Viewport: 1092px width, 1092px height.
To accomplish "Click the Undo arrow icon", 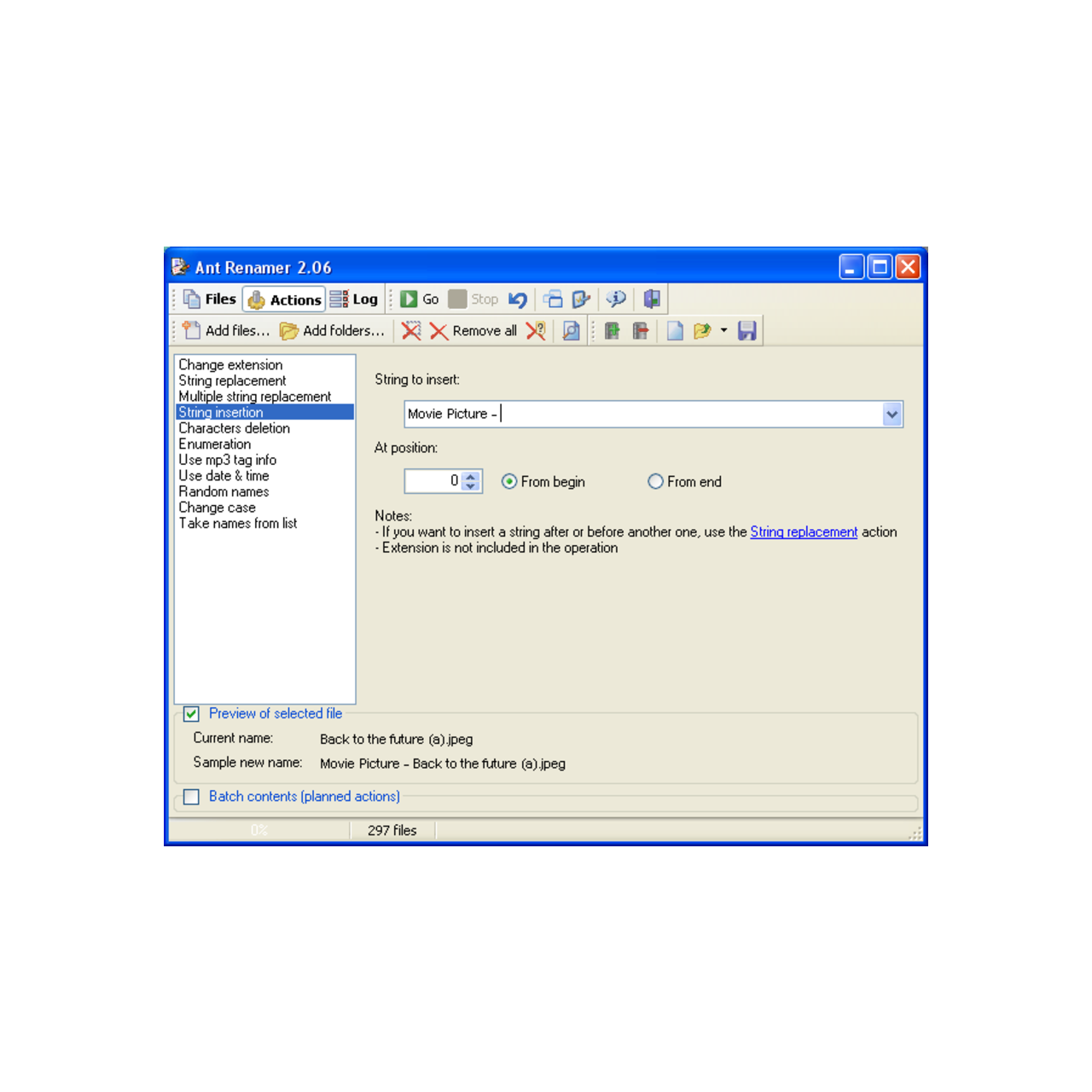I will coord(518,299).
